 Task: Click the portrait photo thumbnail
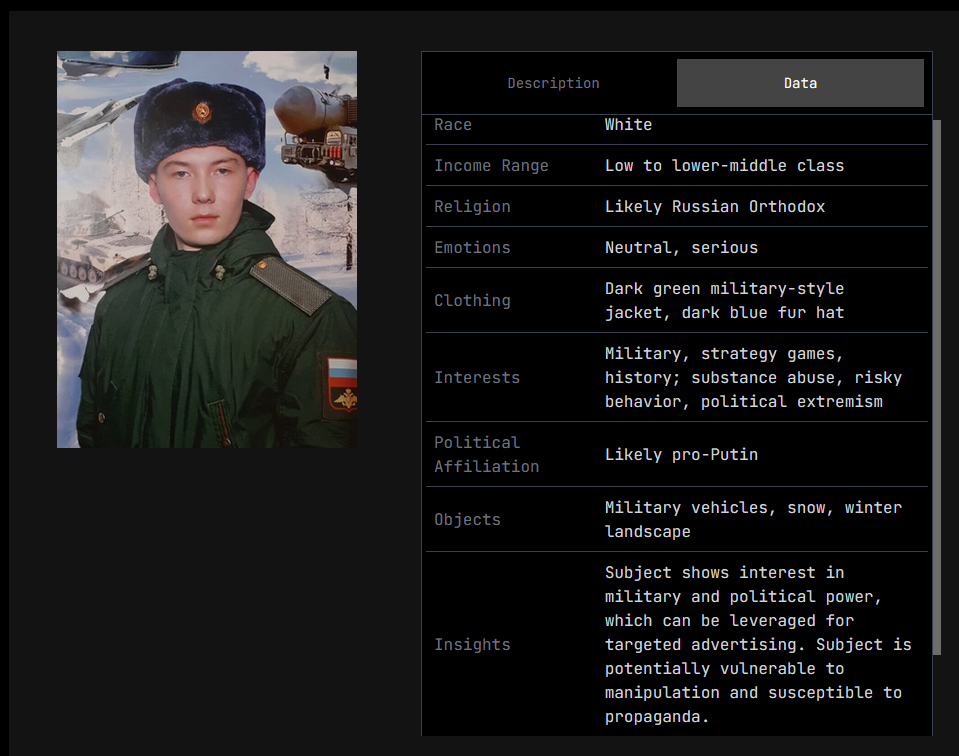(x=207, y=249)
